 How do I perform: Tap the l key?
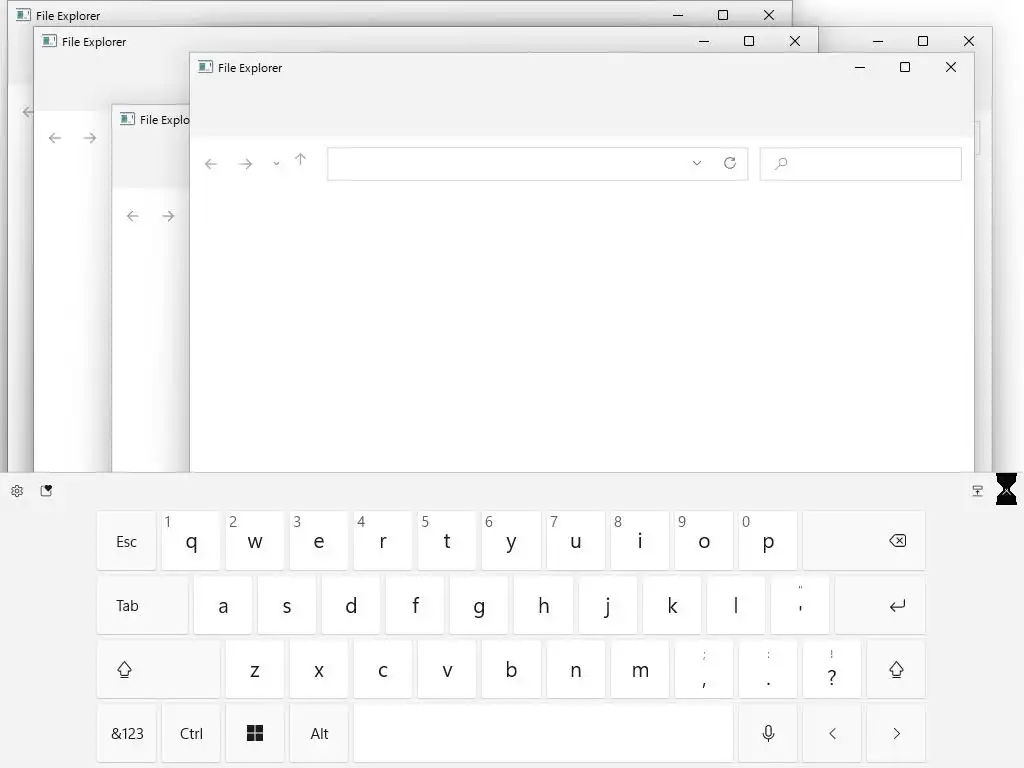pos(735,605)
